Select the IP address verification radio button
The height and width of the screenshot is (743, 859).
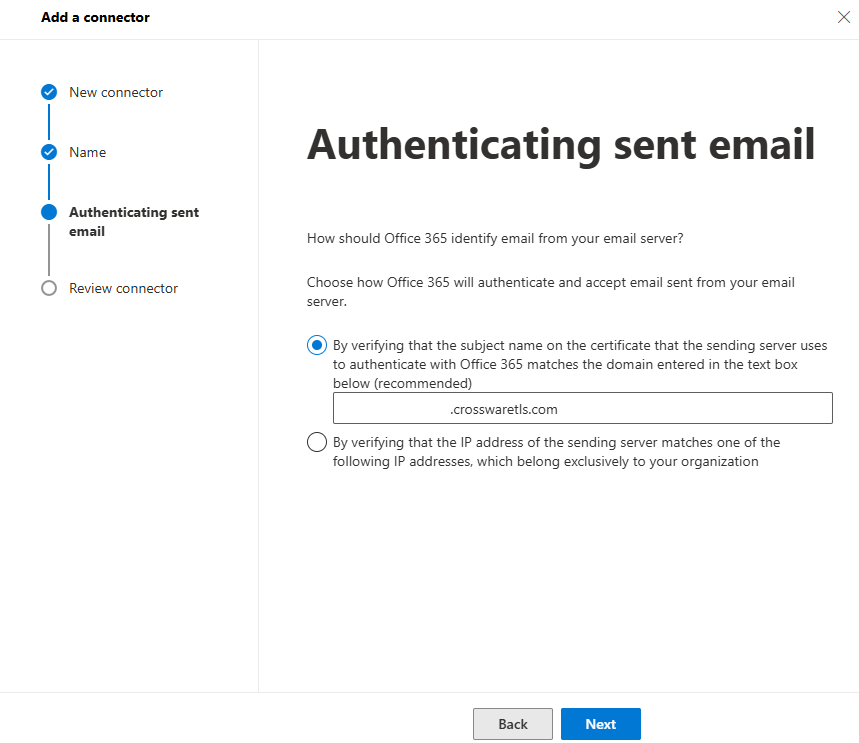coord(317,442)
